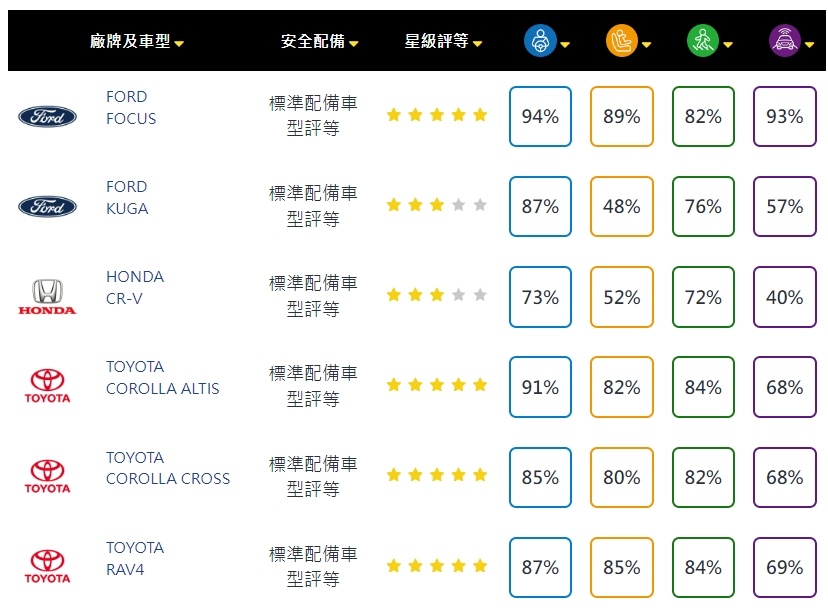
Task: Click the 85% child score for RAV4
Action: [621, 568]
